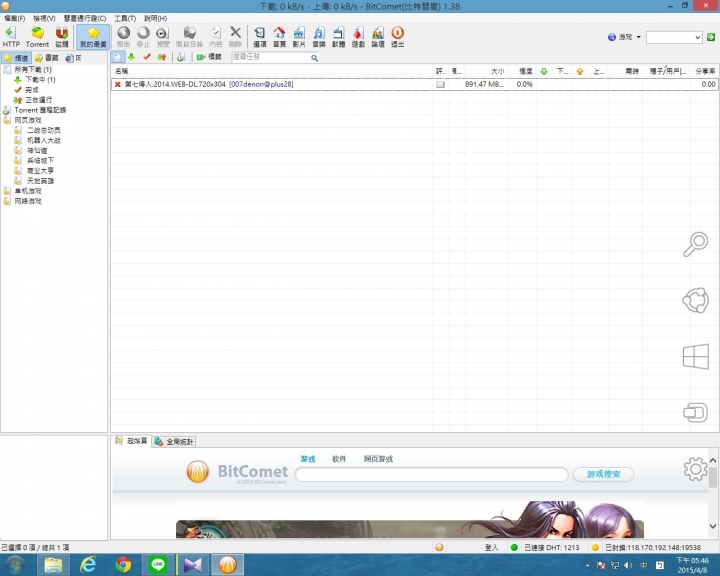The width and height of the screenshot is (720, 576).
Task: Click the Software toolbar icon
Action: tap(338, 37)
